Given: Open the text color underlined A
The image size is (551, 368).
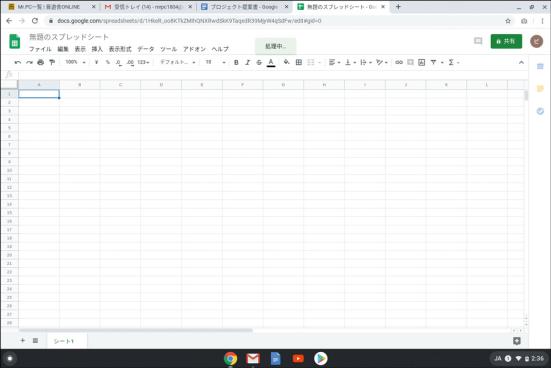Looking at the screenshot, I should click(271, 63).
